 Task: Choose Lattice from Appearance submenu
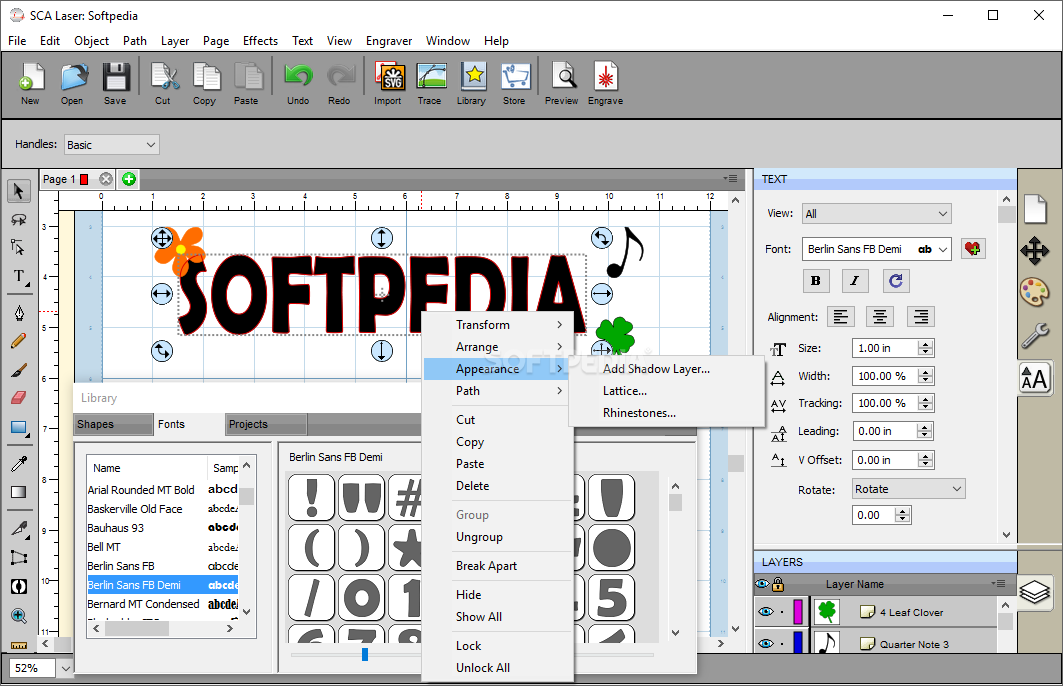point(624,390)
